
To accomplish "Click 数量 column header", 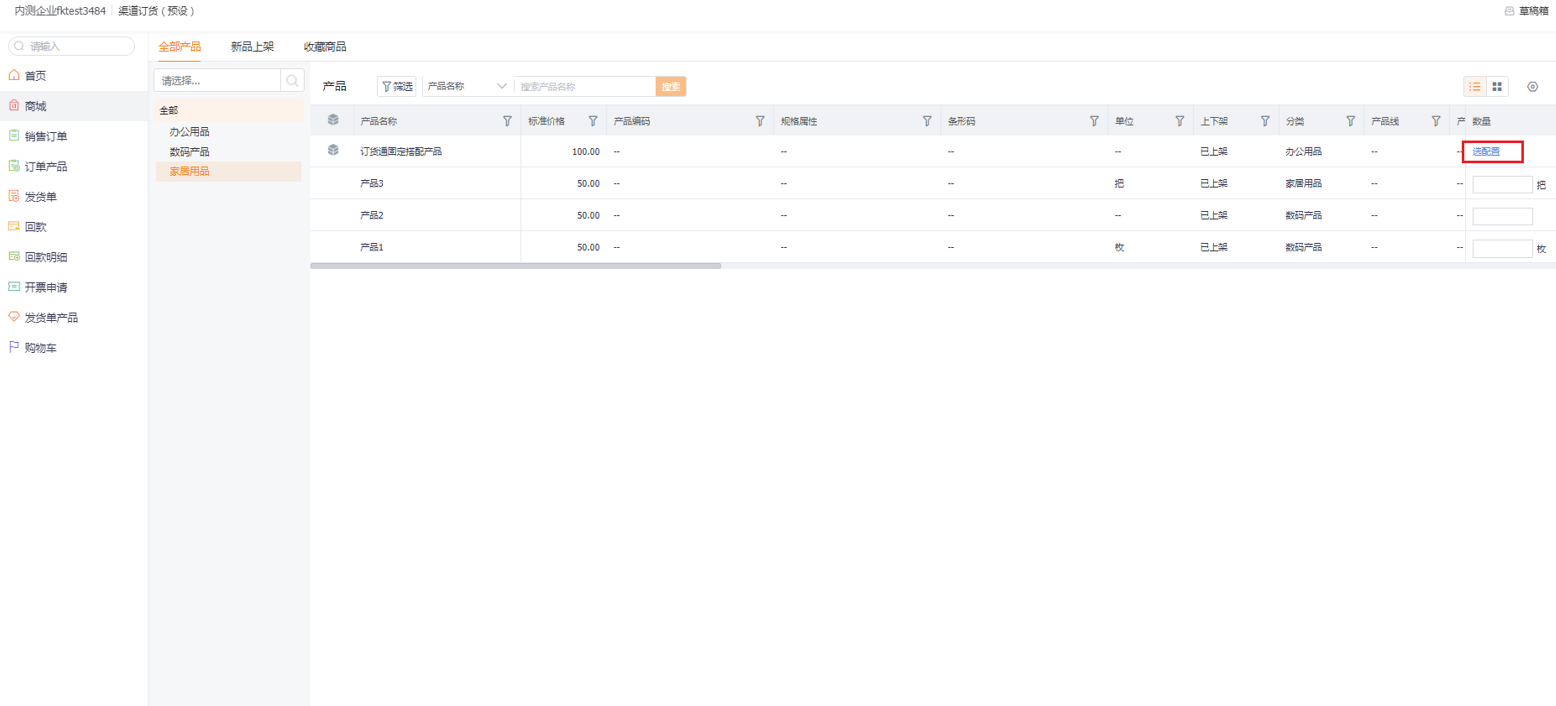I will [1482, 121].
